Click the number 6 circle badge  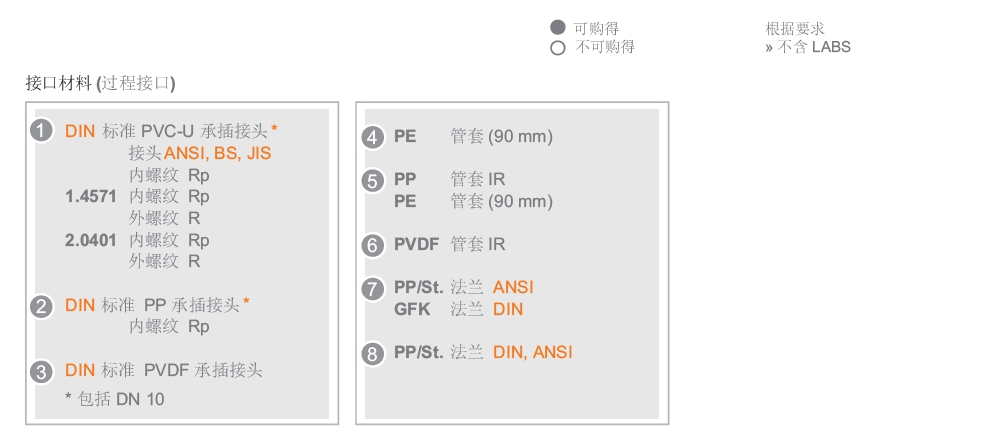point(372,246)
